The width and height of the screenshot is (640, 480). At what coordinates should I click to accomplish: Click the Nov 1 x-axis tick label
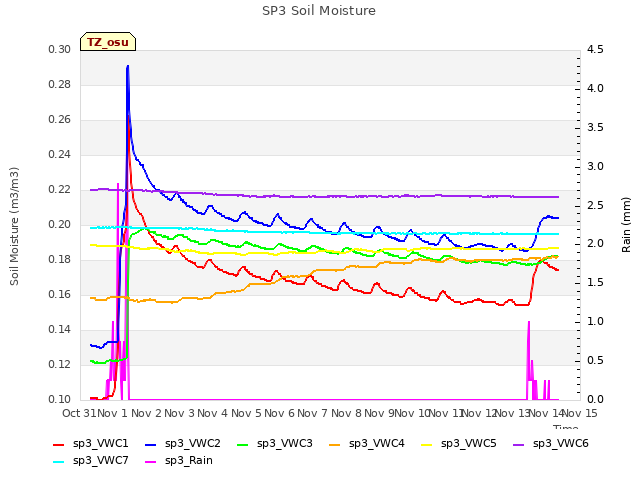click(113, 413)
